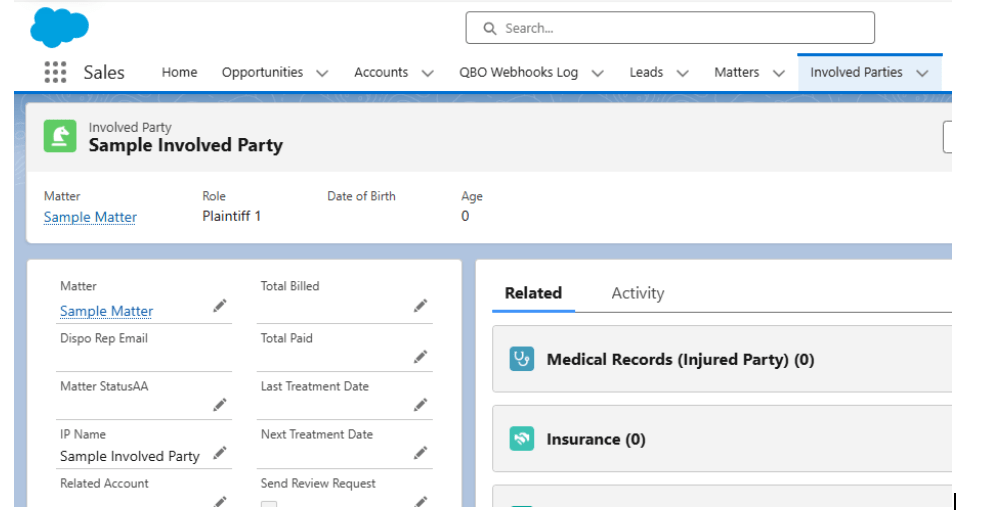Open the Accounts tab
Image resolution: width=997 pixels, height=529 pixels.
tap(381, 72)
